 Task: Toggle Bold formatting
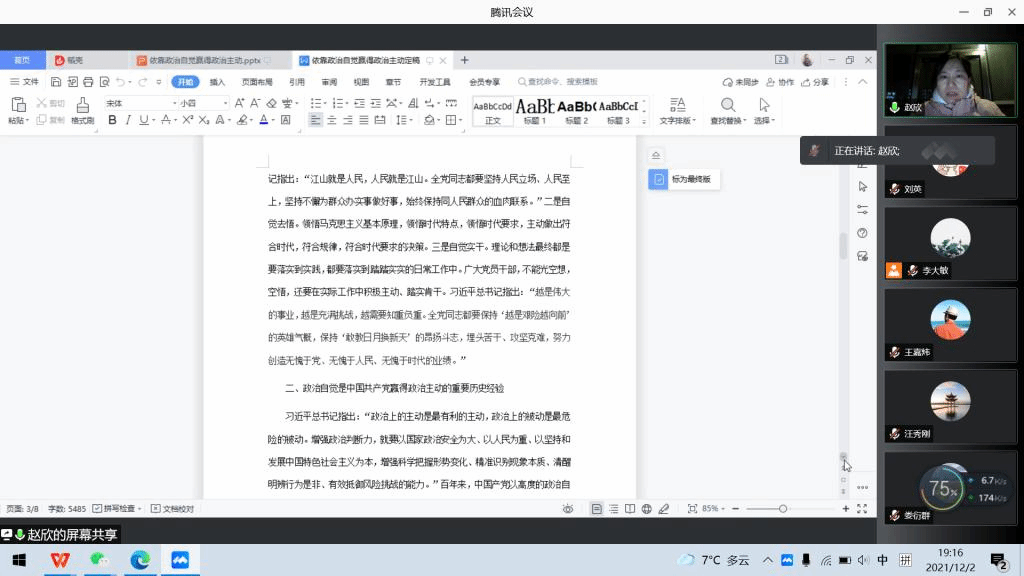(112, 120)
